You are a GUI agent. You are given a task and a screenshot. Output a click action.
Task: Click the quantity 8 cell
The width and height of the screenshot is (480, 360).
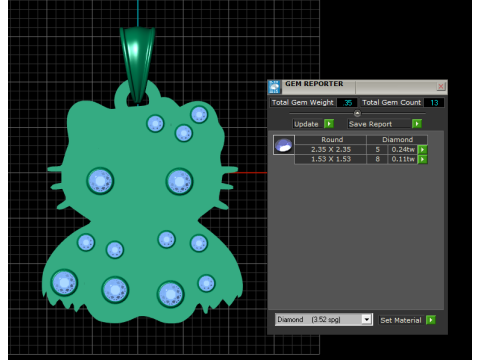pyautogui.click(x=377, y=159)
